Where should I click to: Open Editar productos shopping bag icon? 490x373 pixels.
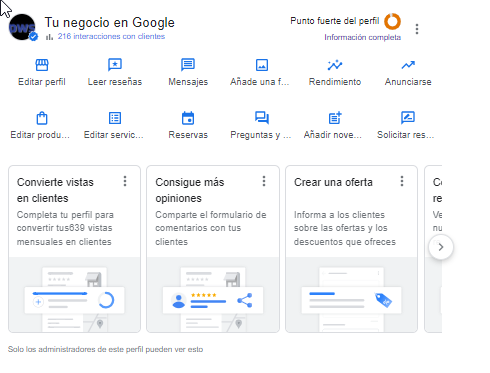(42, 118)
